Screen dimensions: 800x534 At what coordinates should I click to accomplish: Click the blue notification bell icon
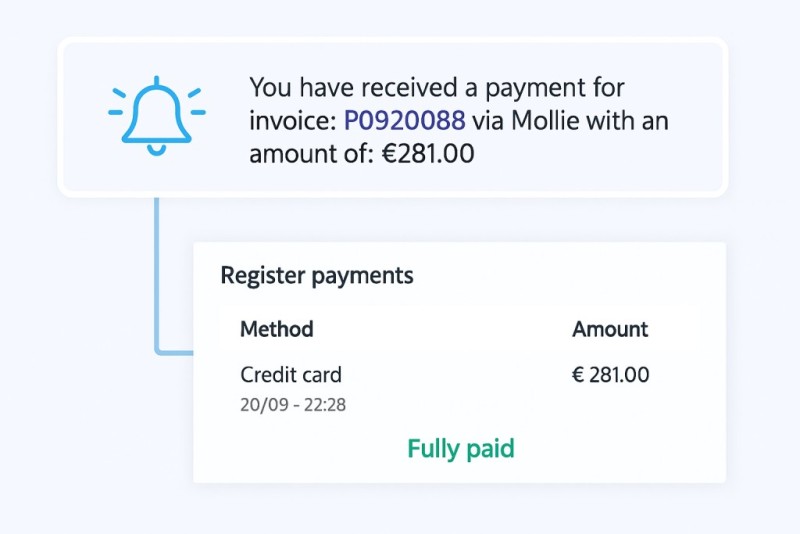coord(155,115)
